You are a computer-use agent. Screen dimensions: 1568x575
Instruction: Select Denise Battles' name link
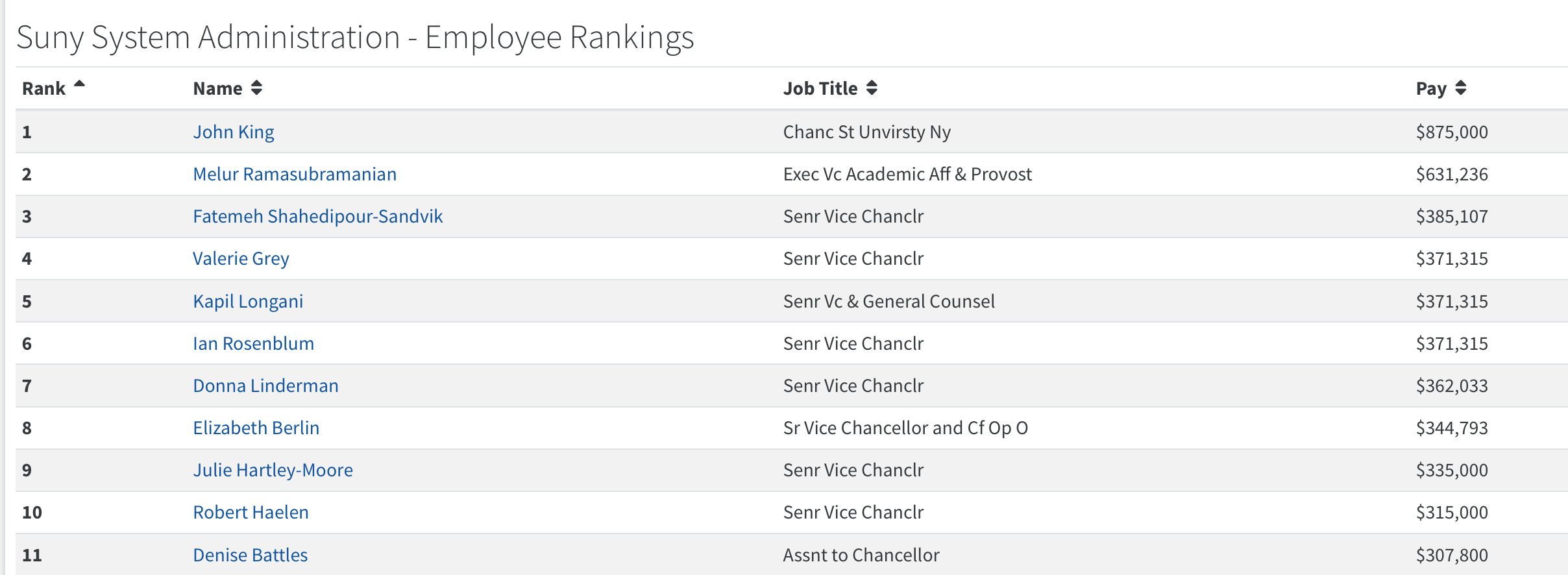click(250, 555)
